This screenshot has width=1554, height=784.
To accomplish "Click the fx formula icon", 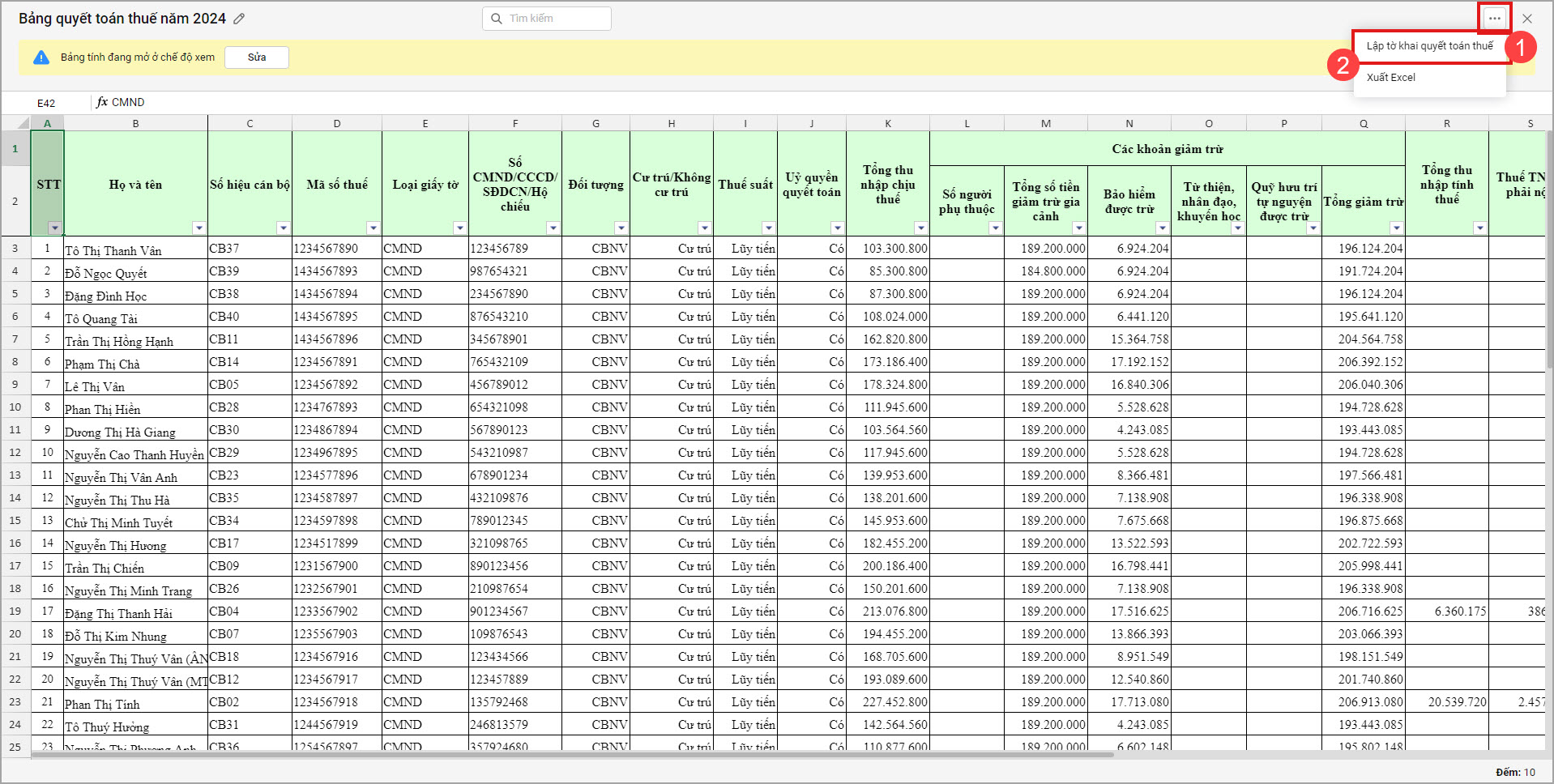I will 102,102.
